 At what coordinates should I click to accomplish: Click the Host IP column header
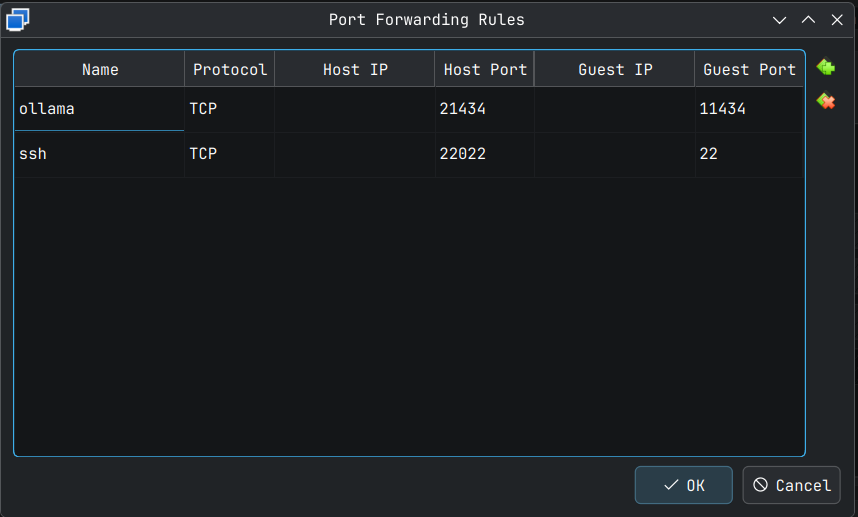click(x=355, y=70)
